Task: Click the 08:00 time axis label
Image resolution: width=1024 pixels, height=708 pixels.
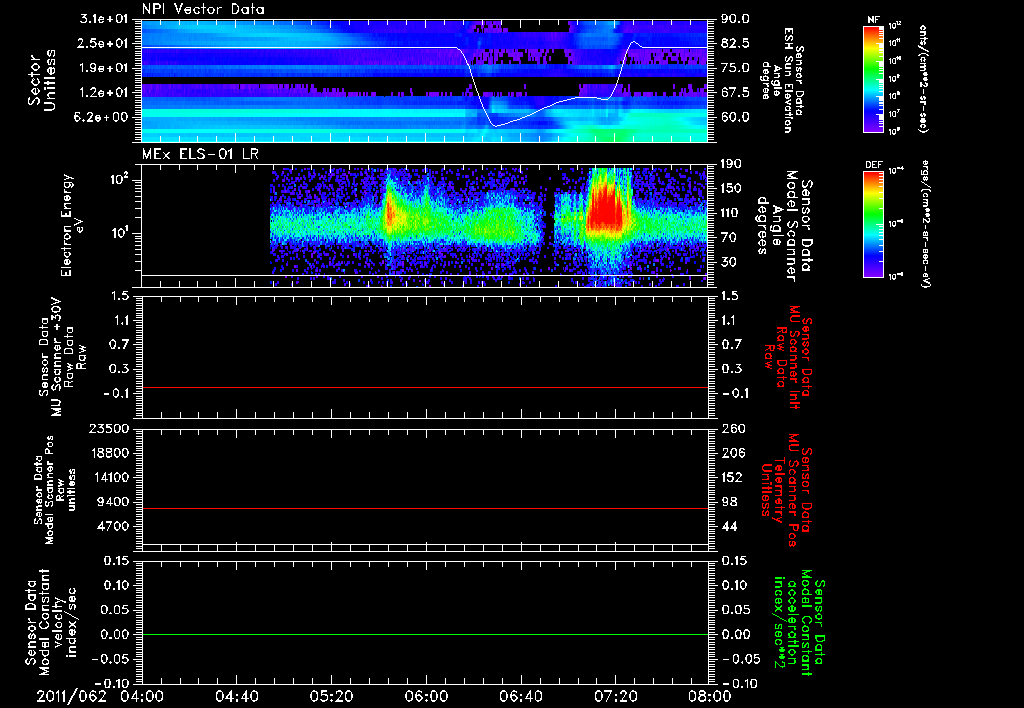Action: 710,696
